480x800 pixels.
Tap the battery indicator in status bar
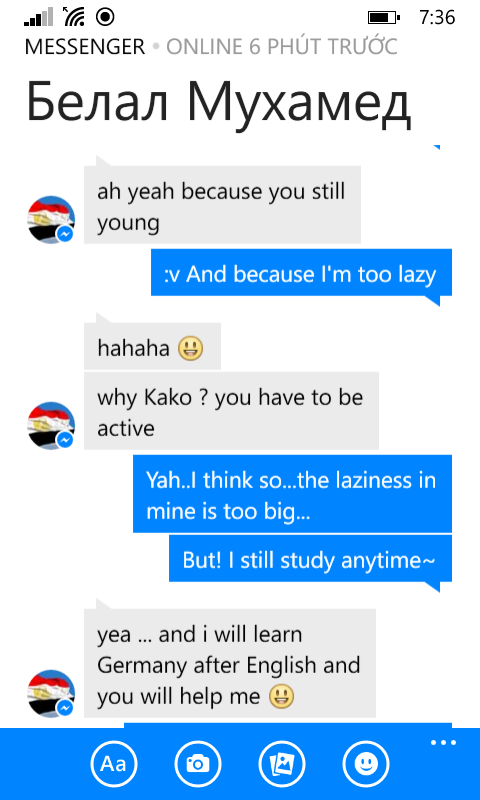click(384, 18)
